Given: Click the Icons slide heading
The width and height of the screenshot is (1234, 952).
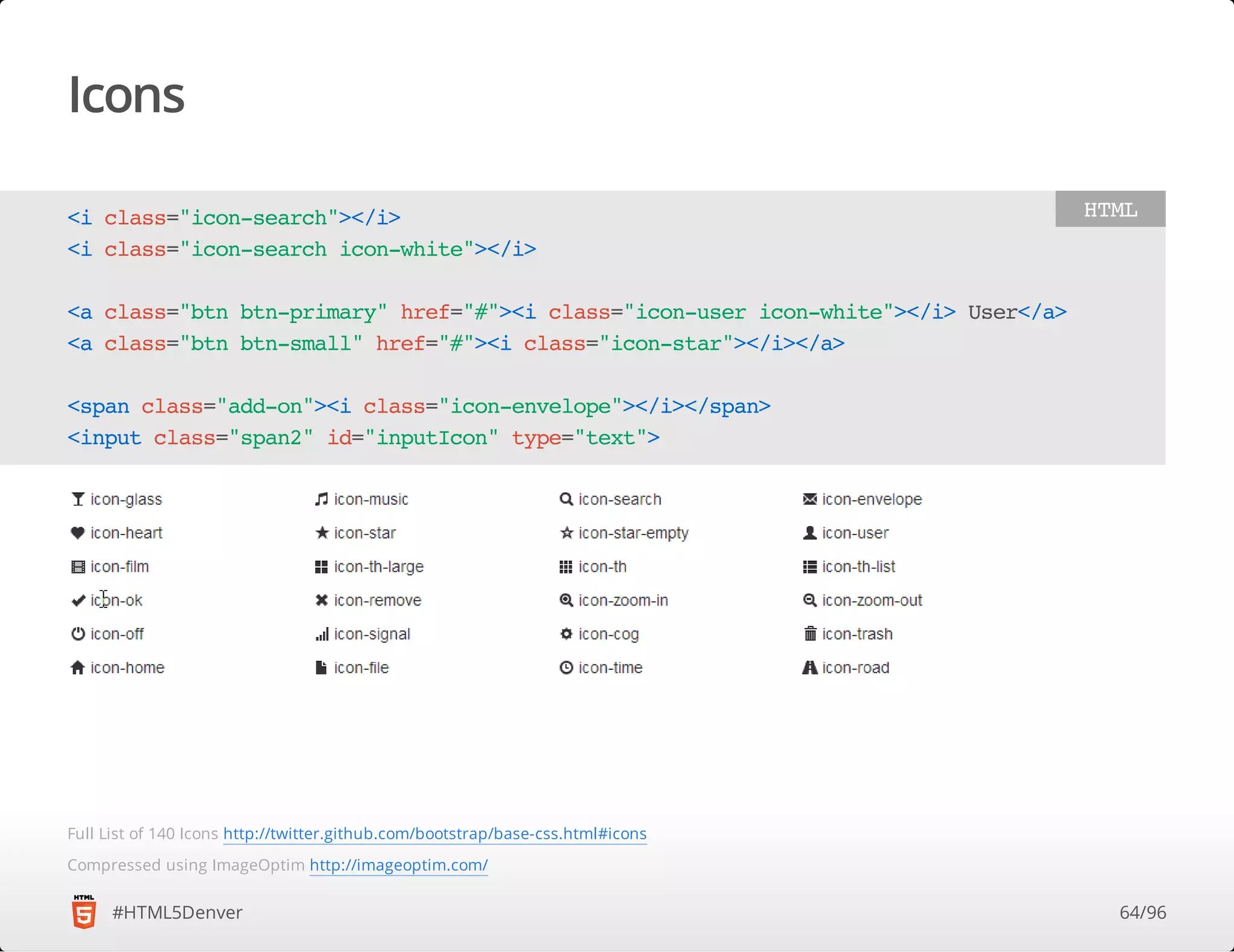Looking at the screenshot, I should tap(127, 95).
